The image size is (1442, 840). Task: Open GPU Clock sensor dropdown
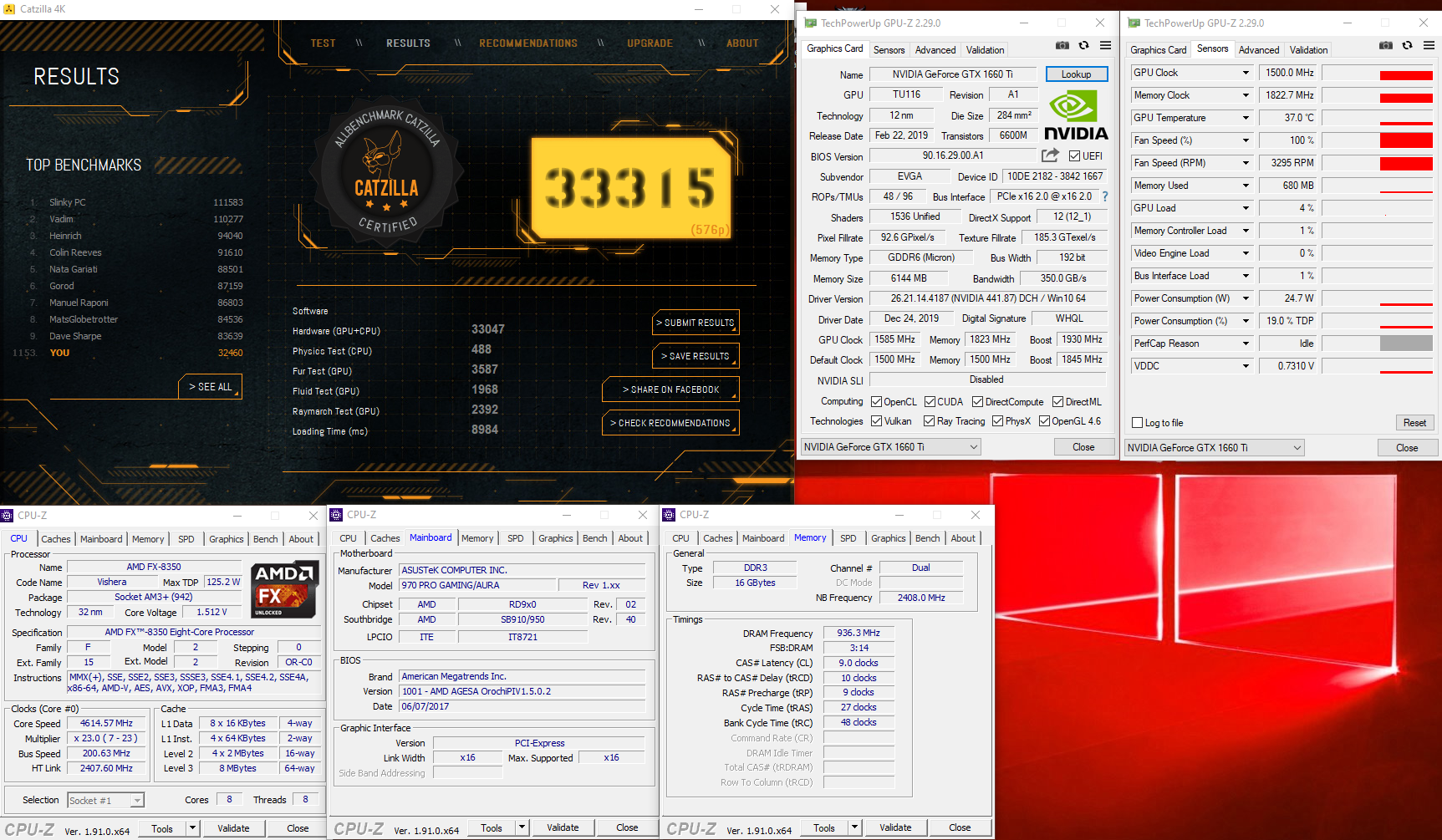pos(1246,73)
